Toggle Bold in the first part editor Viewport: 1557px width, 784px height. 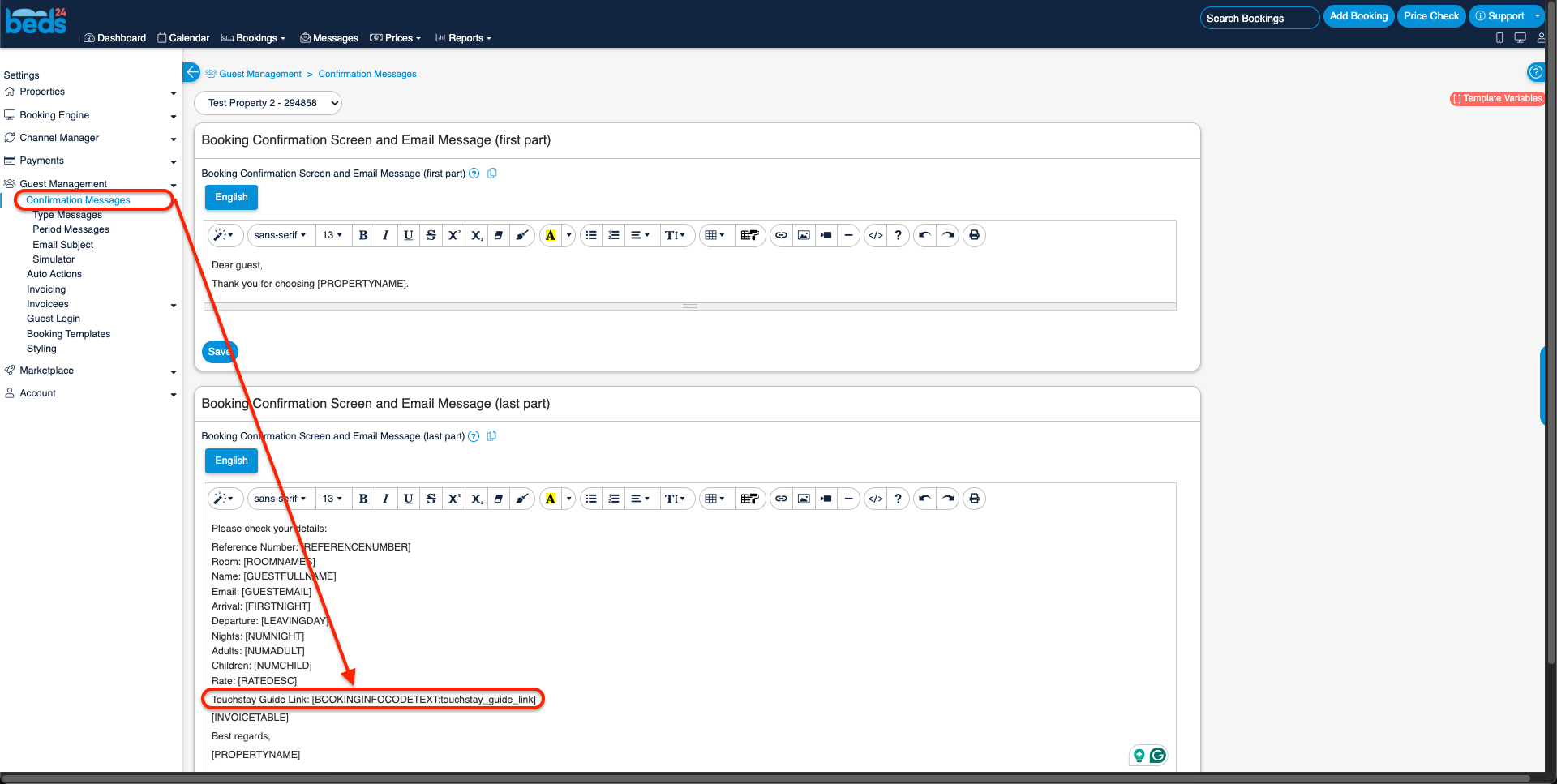pyautogui.click(x=363, y=235)
